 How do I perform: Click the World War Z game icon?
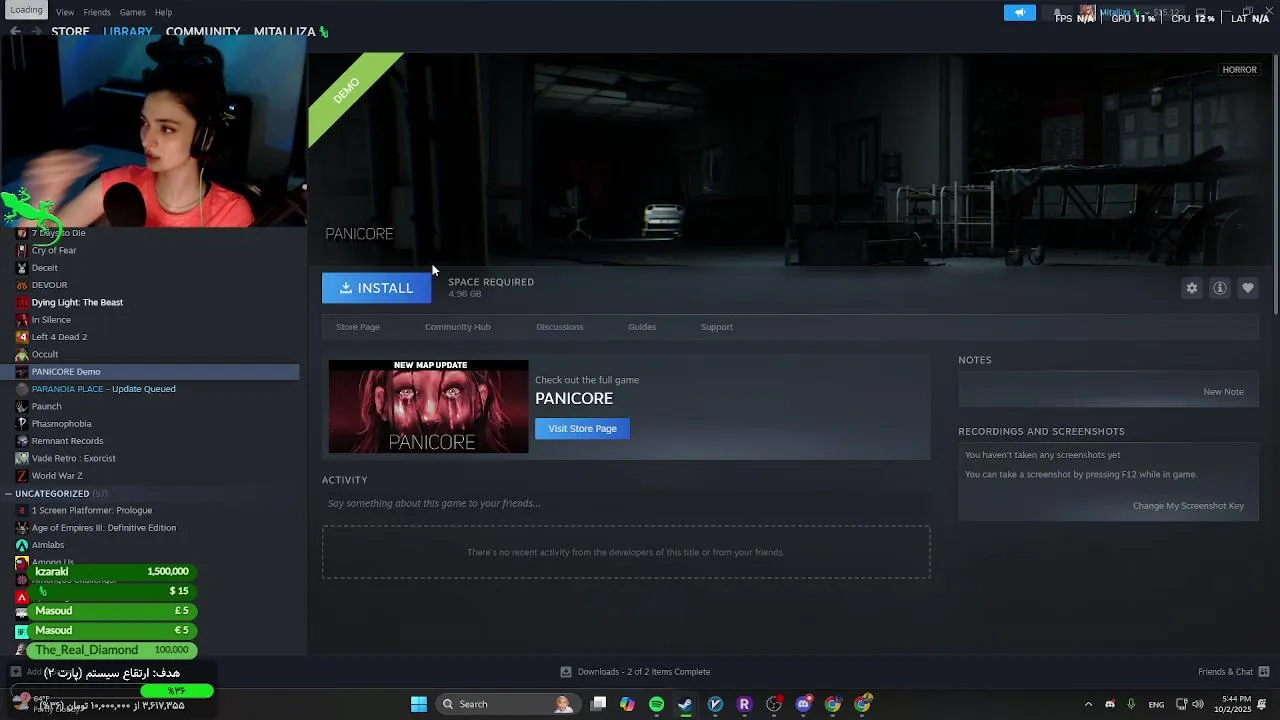[22, 476]
